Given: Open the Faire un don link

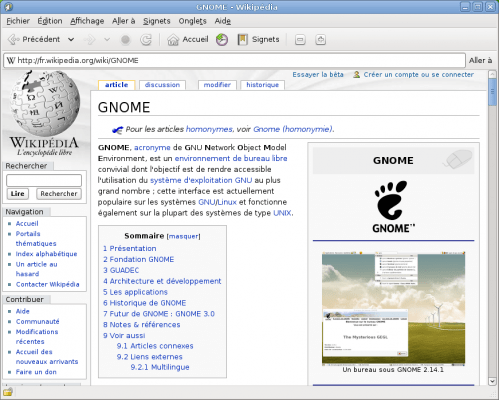Looking at the screenshot, I should 36,372.
